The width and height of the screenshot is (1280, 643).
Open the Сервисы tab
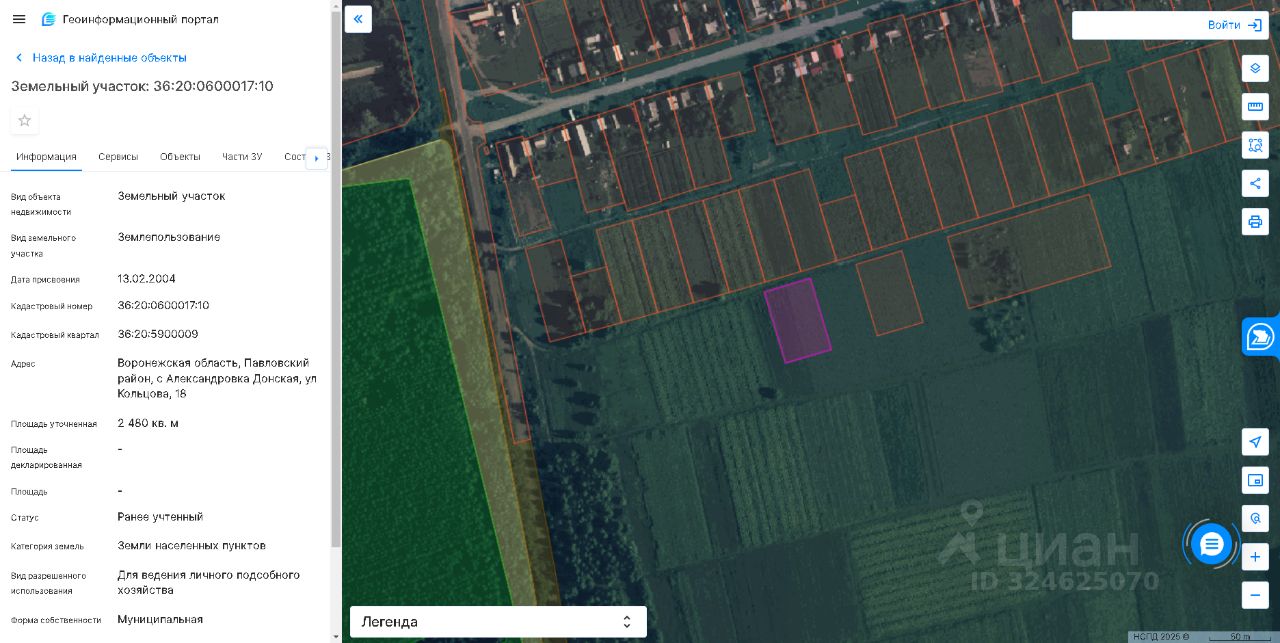tap(118, 157)
